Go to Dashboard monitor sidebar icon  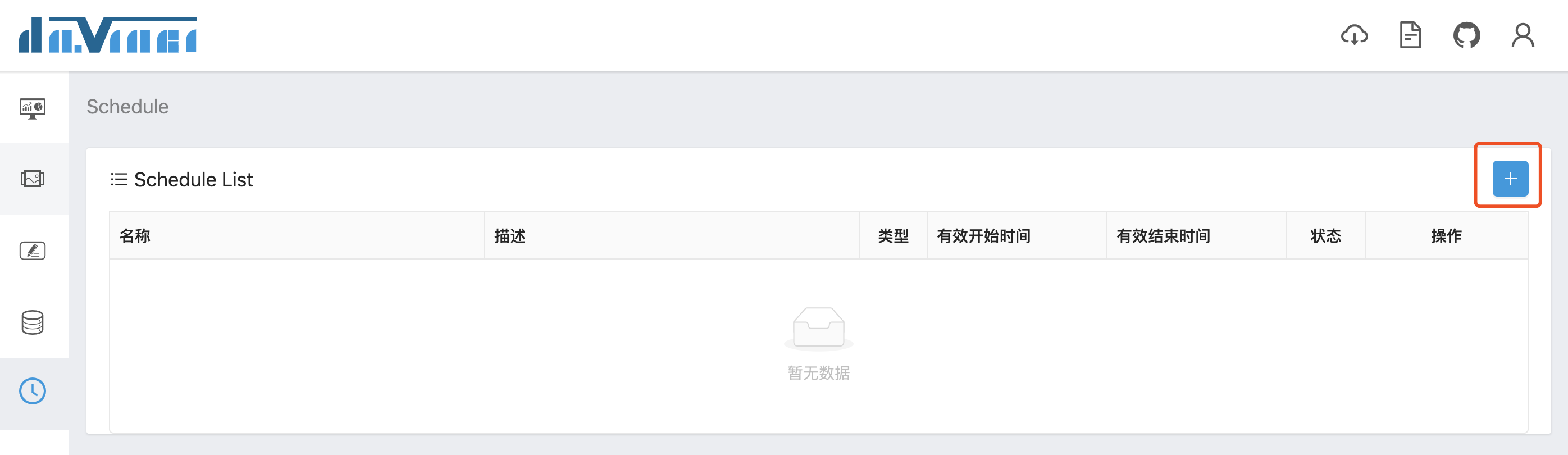tap(33, 108)
